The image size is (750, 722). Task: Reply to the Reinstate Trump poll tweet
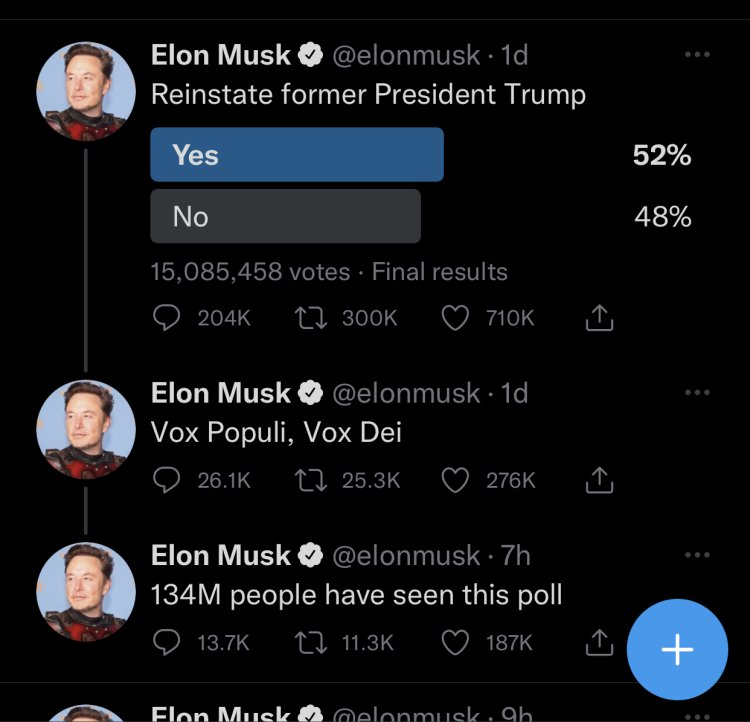click(165, 318)
